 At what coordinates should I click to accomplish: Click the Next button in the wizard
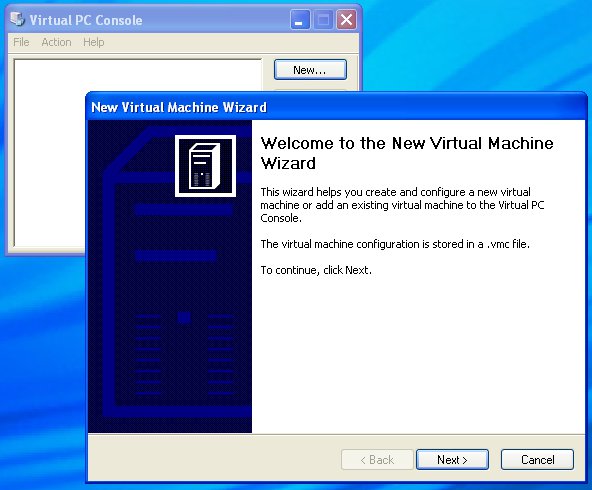point(452,459)
